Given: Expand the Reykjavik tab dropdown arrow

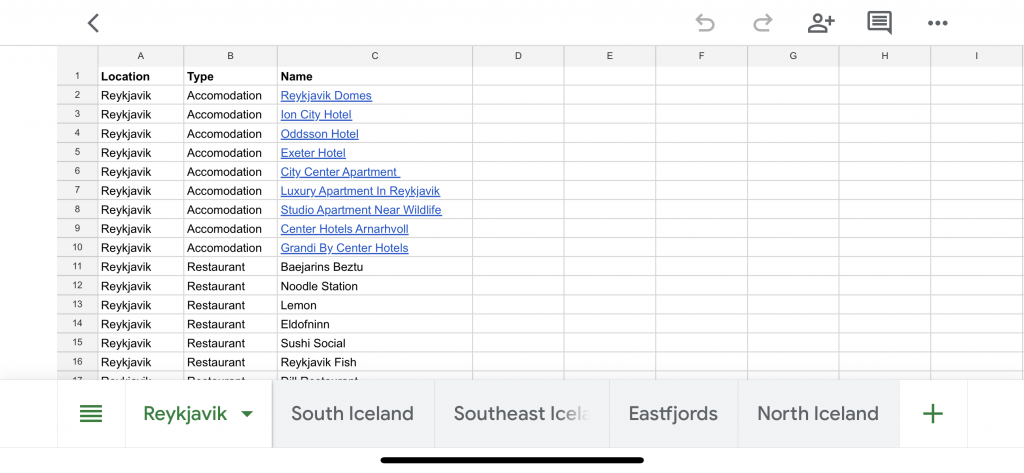Looking at the screenshot, I should point(247,414).
